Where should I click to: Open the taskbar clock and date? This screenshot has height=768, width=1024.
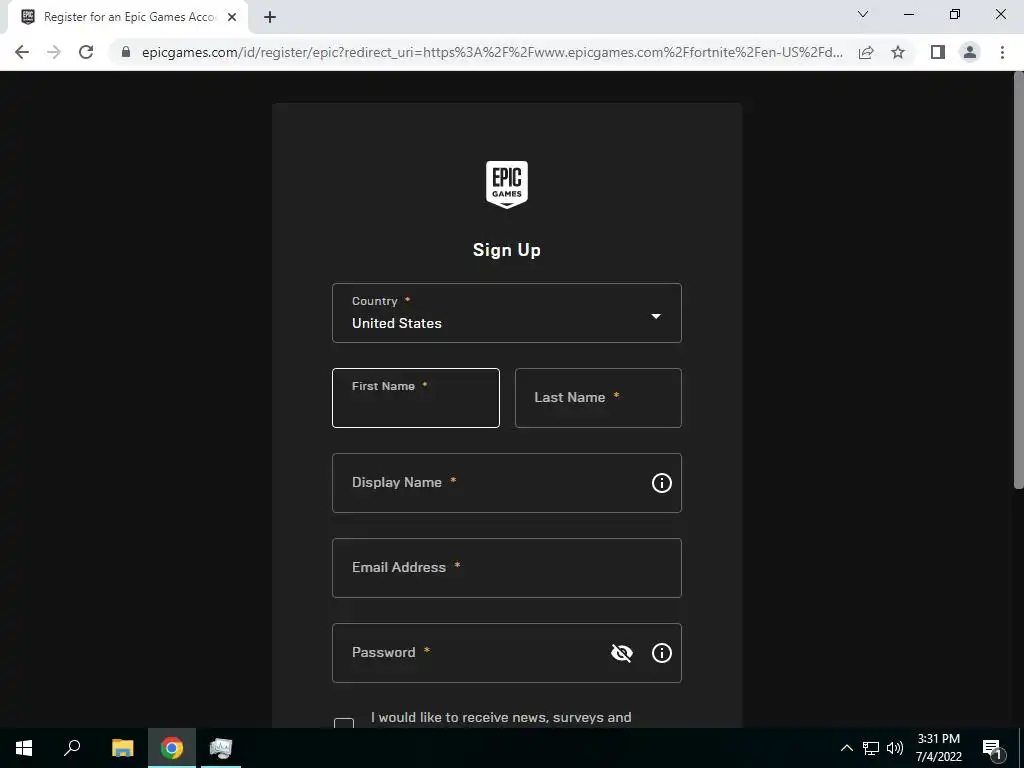pos(938,748)
